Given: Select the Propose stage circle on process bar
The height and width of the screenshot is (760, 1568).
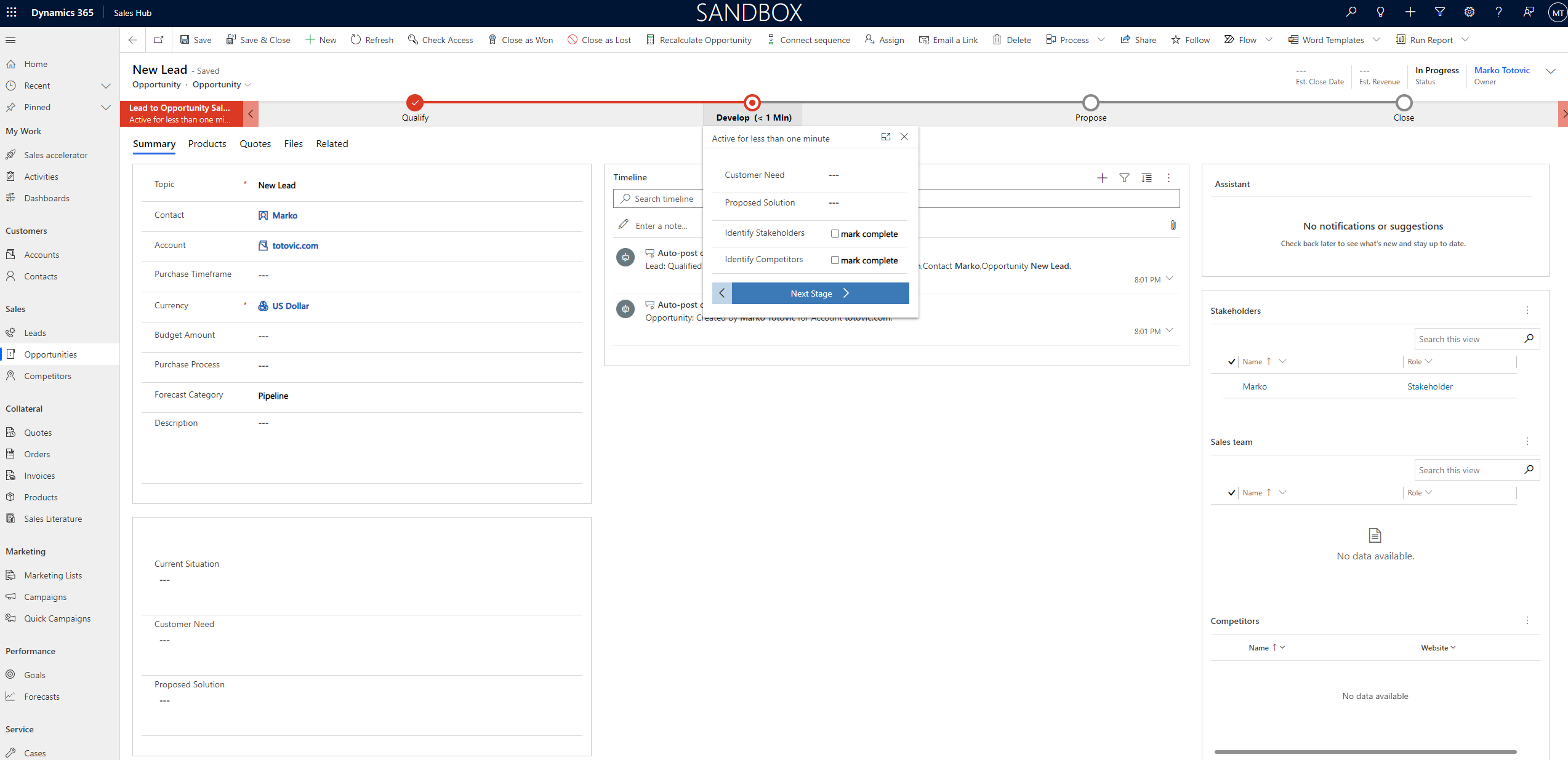Looking at the screenshot, I should point(1090,102).
